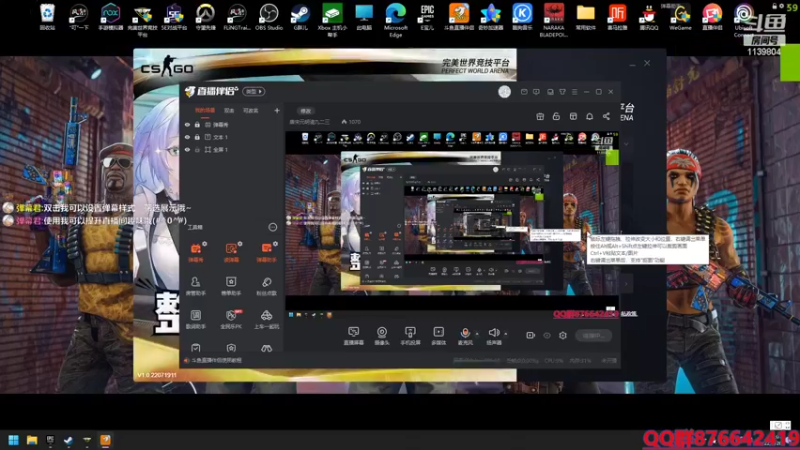
Task: Open WeGame desktop shortcut
Action: click(x=680, y=17)
